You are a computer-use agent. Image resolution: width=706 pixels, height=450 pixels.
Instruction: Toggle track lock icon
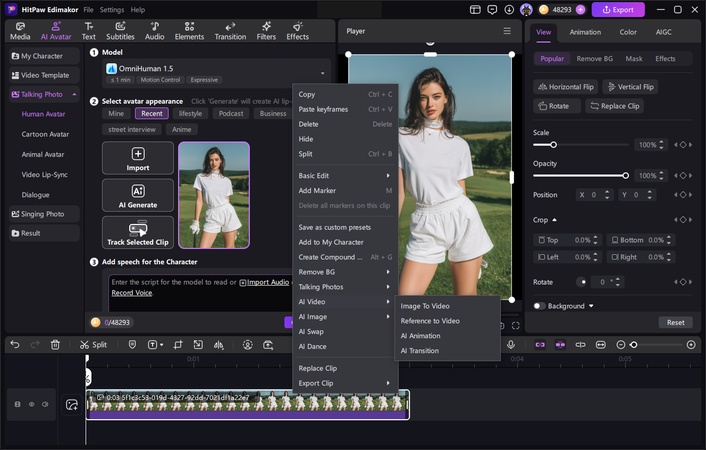(x=18, y=404)
